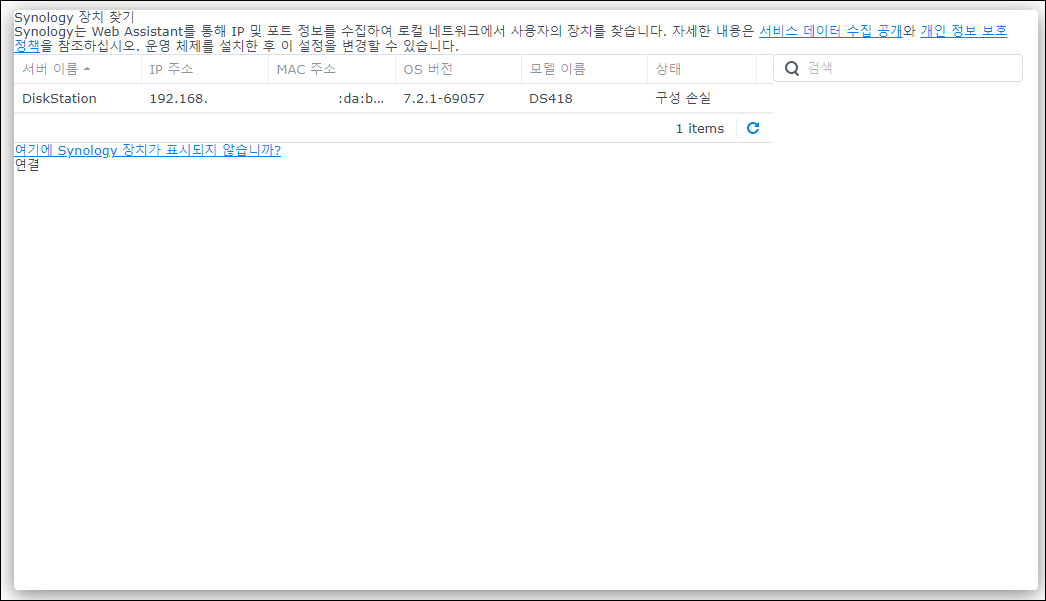
Task: Click the IP 주소 column header
Action: pyautogui.click(x=205, y=69)
